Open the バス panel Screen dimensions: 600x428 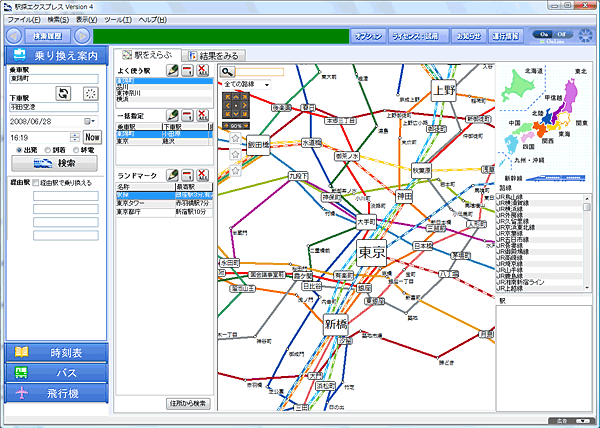click(56, 373)
